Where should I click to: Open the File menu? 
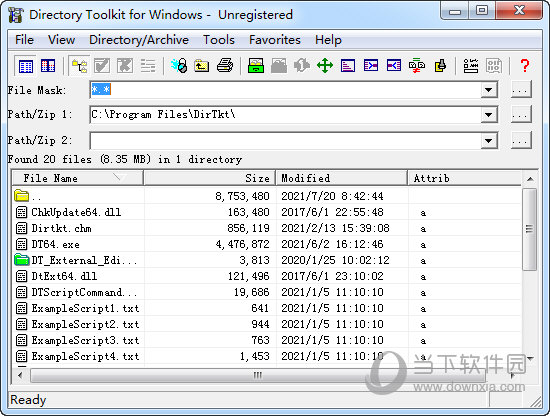[24, 40]
